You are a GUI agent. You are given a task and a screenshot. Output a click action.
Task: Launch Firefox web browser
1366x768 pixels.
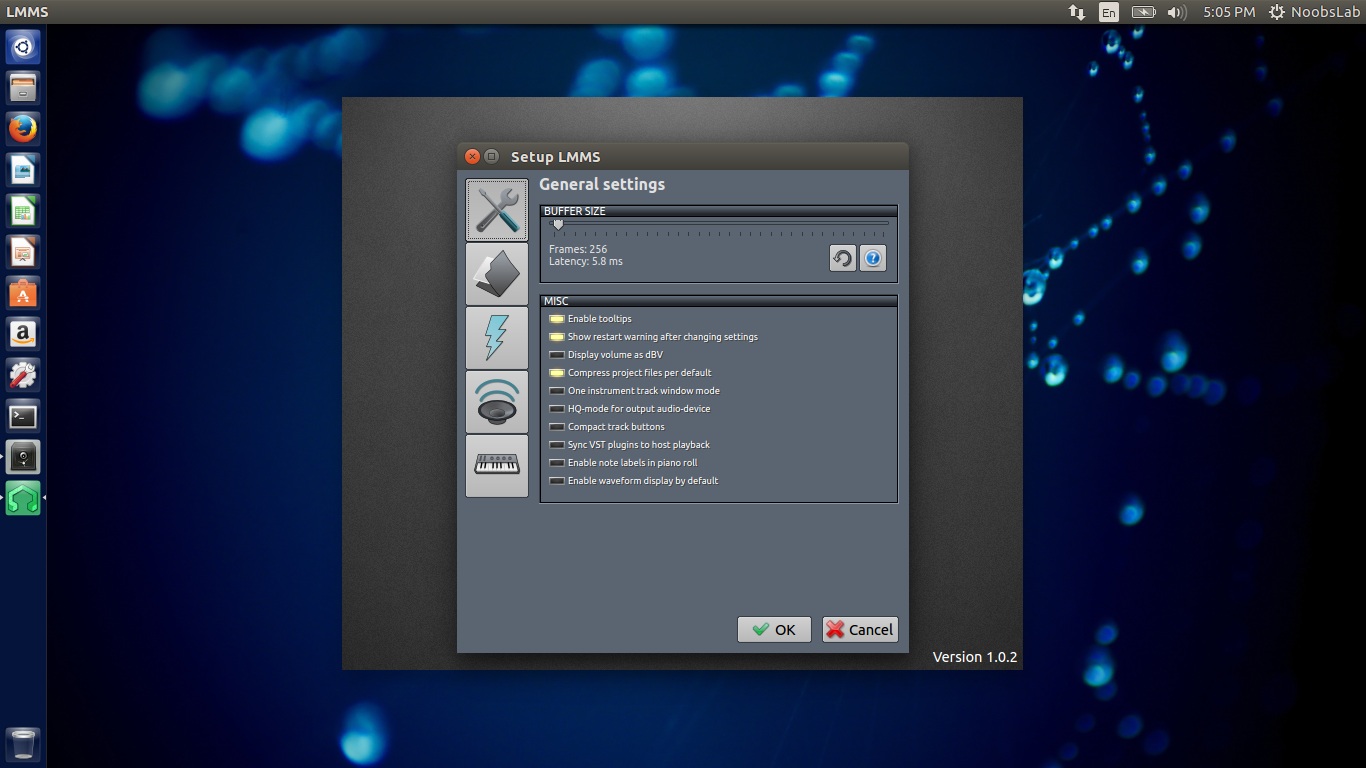pos(23,129)
